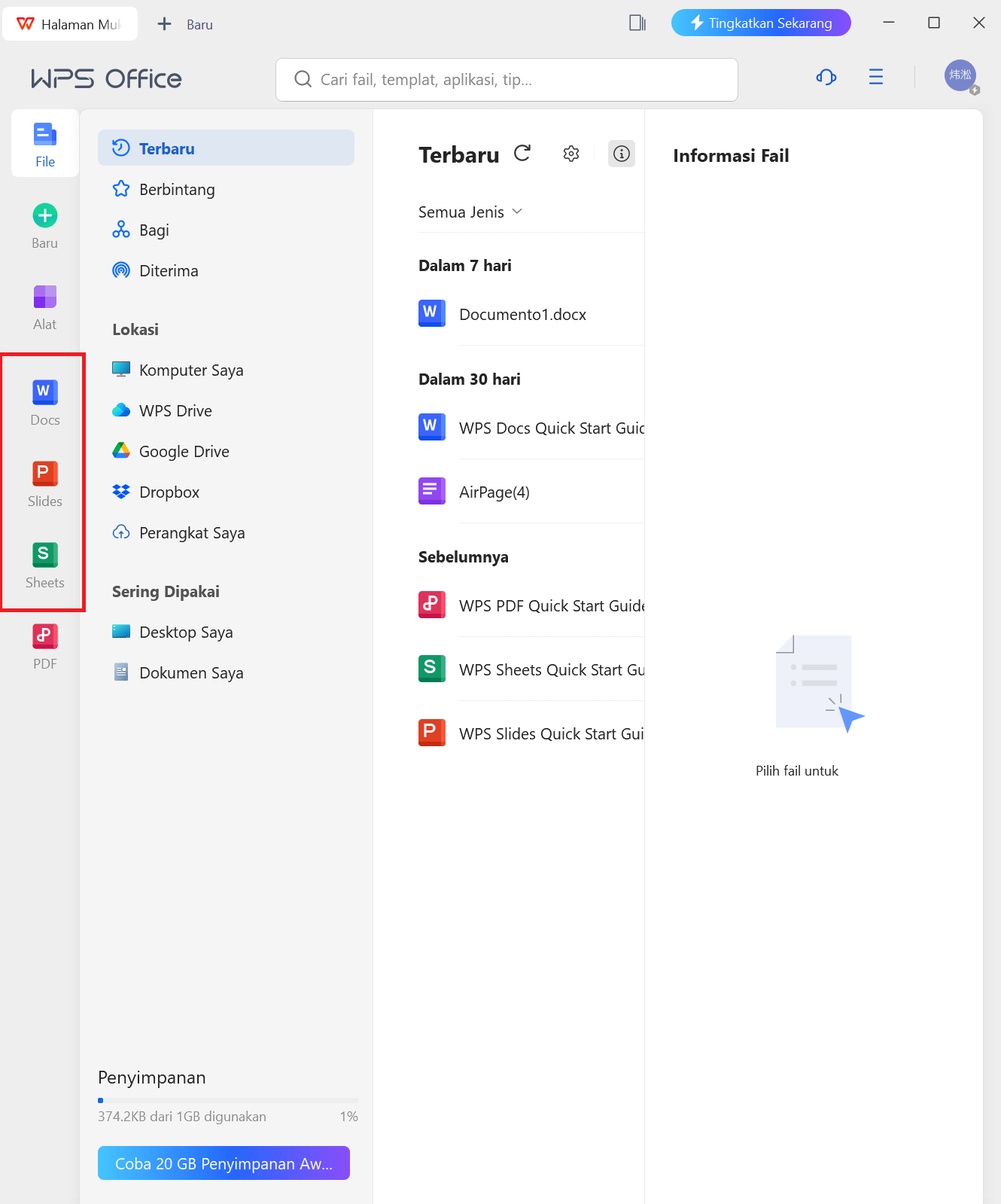Open the user profile avatar menu
Screen dimensions: 1001x1204
coord(960,76)
